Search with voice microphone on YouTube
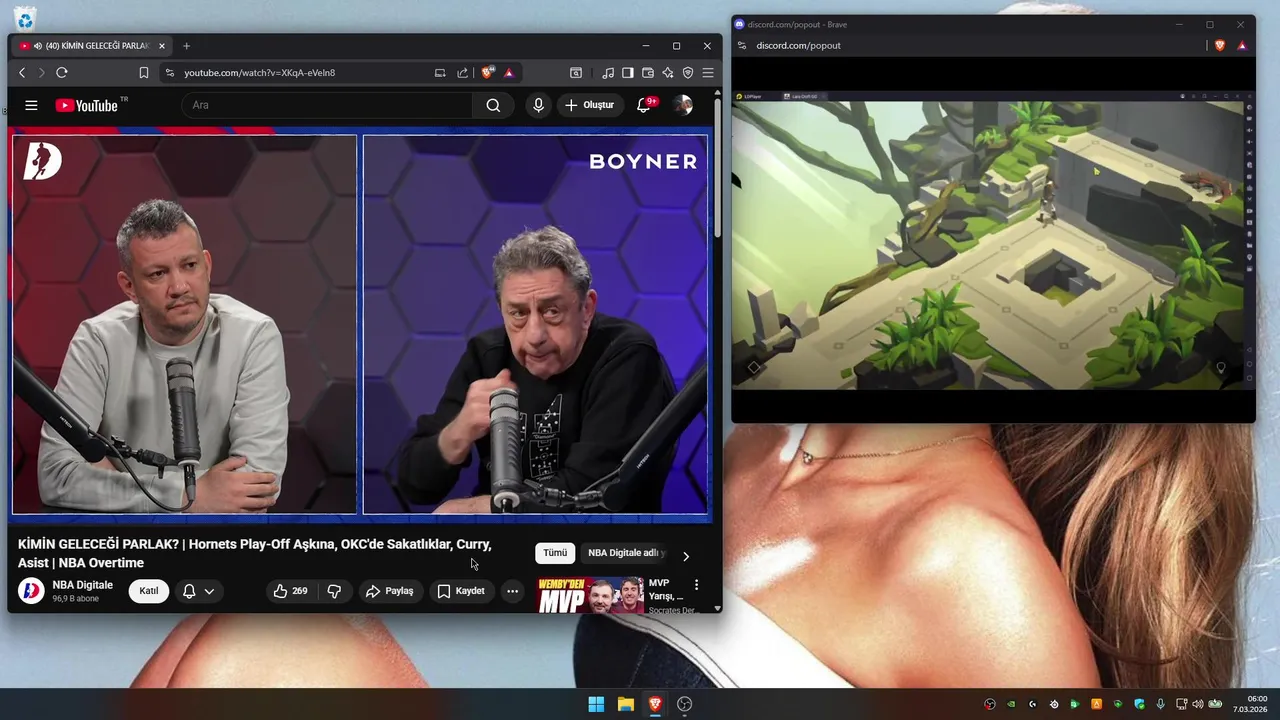This screenshot has height=720, width=1280. coord(538,105)
